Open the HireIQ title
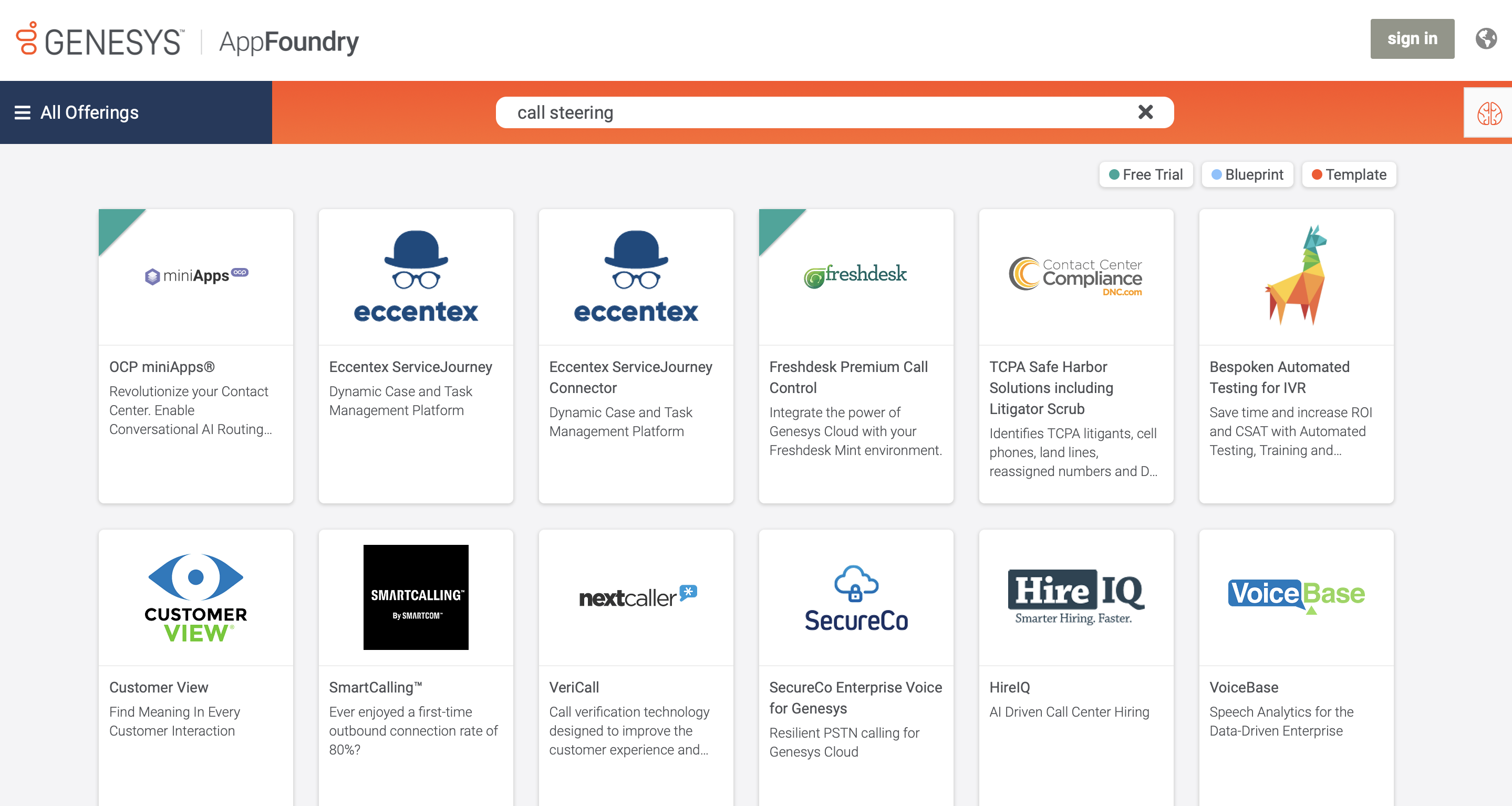The image size is (1512, 806). (x=1010, y=687)
